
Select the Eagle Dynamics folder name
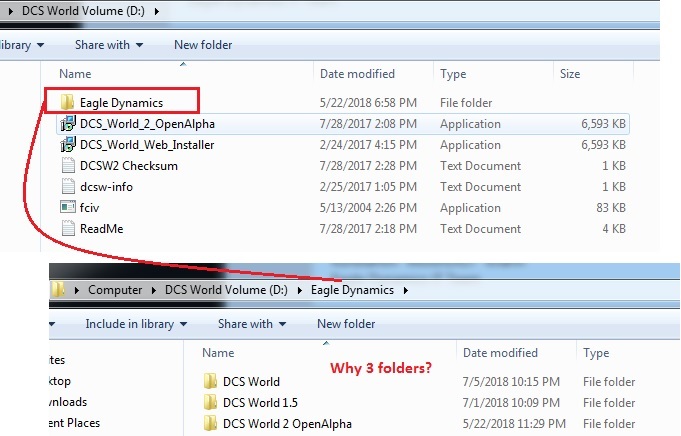[x=121, y=102]
